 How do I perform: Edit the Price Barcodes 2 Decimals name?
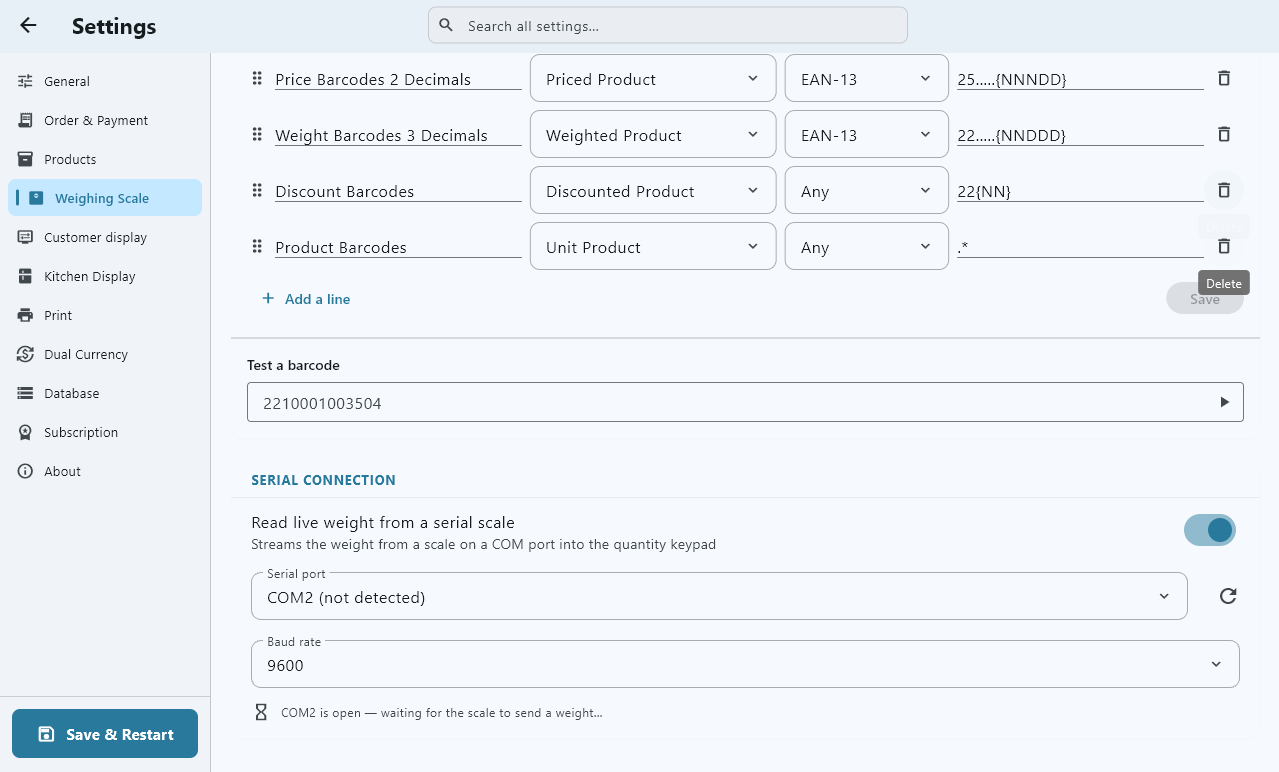click(398, 79)
